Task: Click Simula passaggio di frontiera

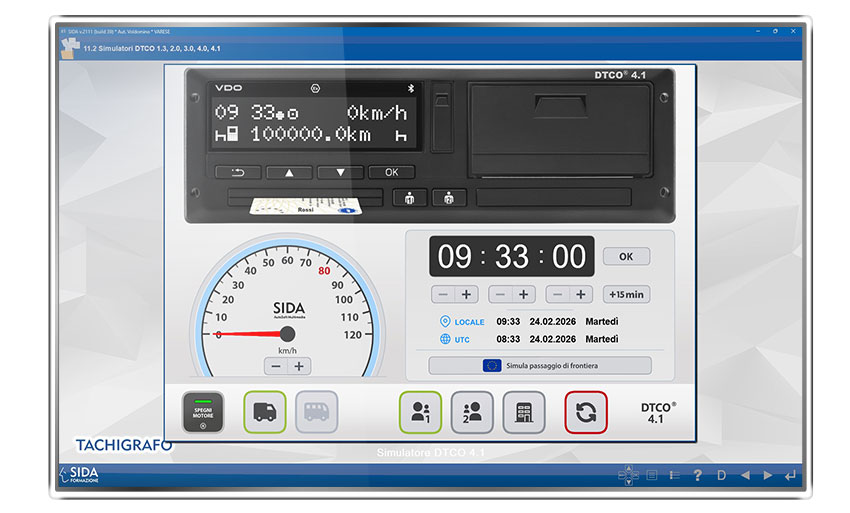Action: (x=540, y=366)
